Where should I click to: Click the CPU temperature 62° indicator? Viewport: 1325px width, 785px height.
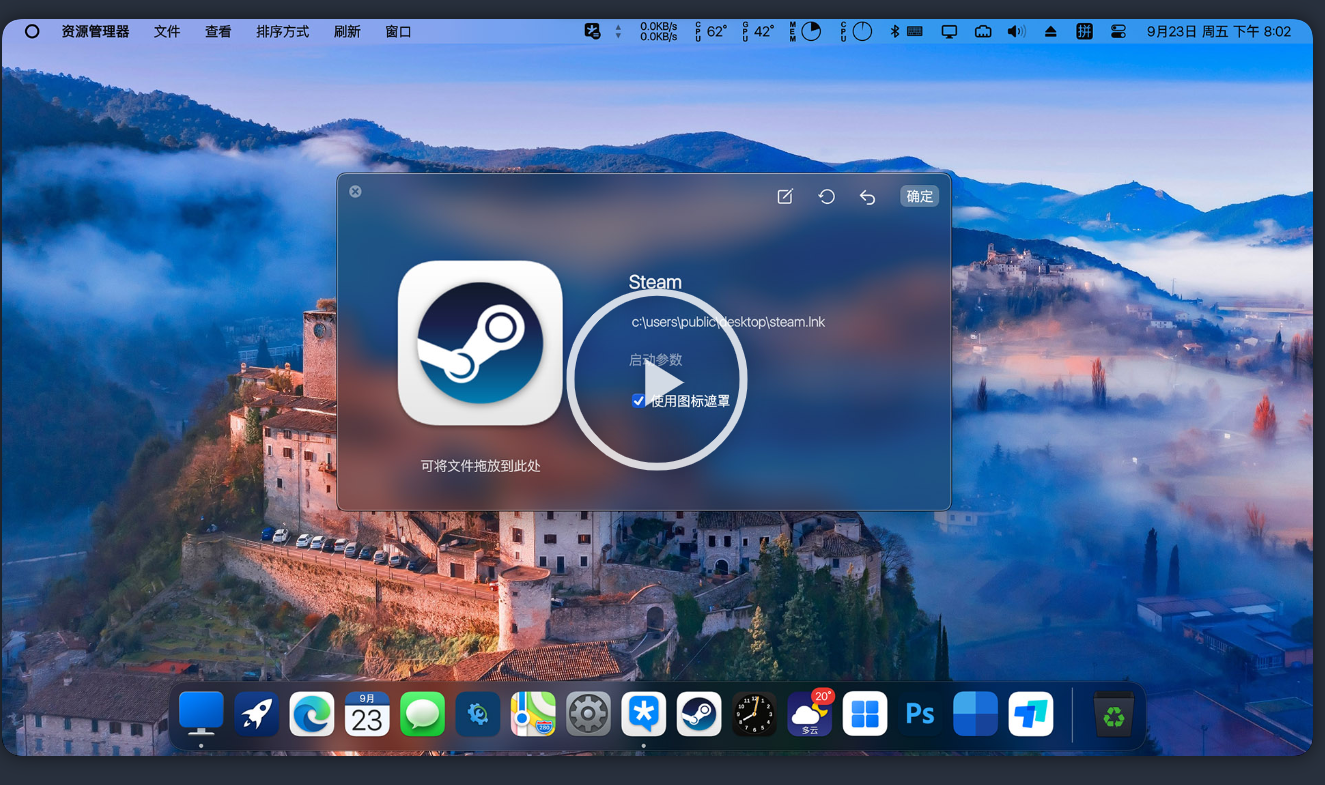711,32
